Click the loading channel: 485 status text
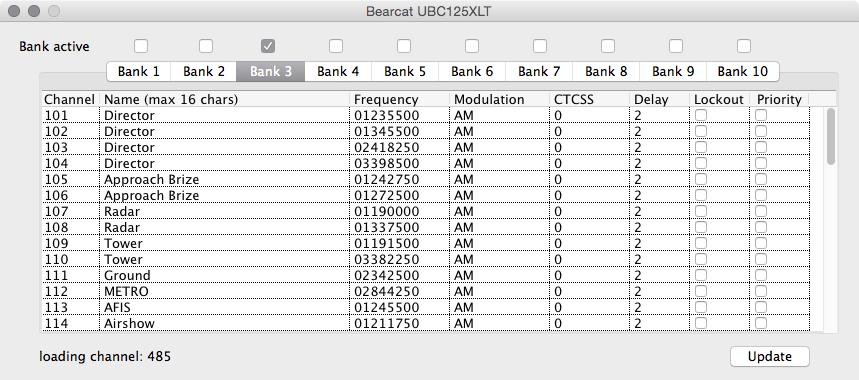 pos(105,356)
